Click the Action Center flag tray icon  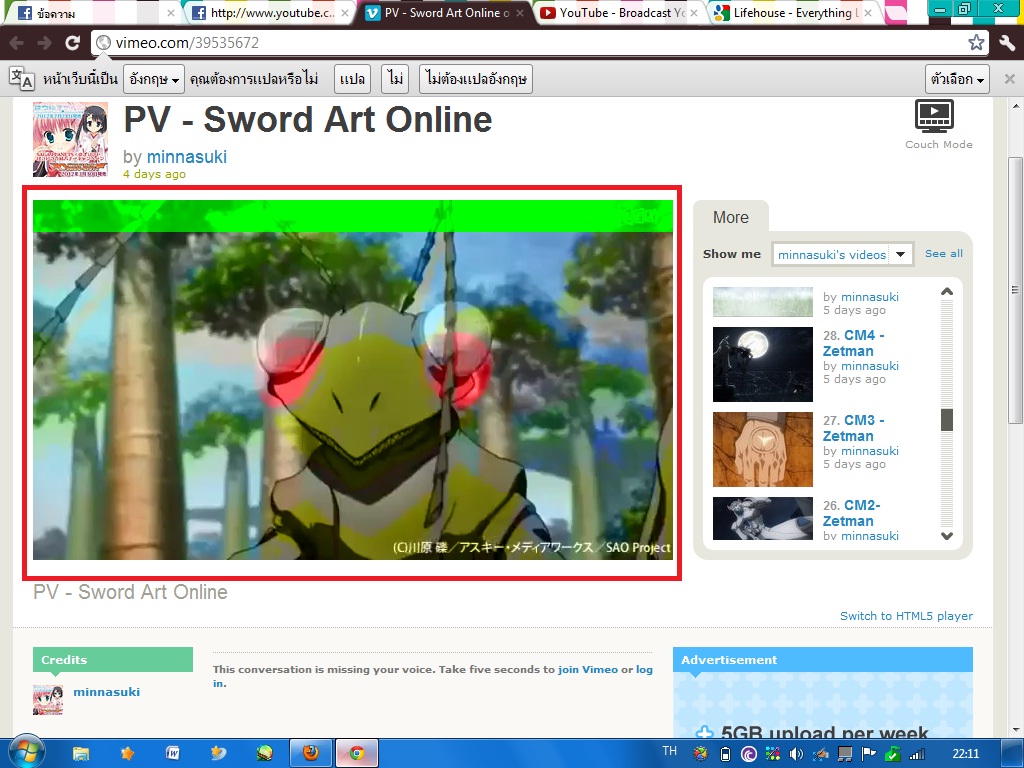tap(869, 754)
